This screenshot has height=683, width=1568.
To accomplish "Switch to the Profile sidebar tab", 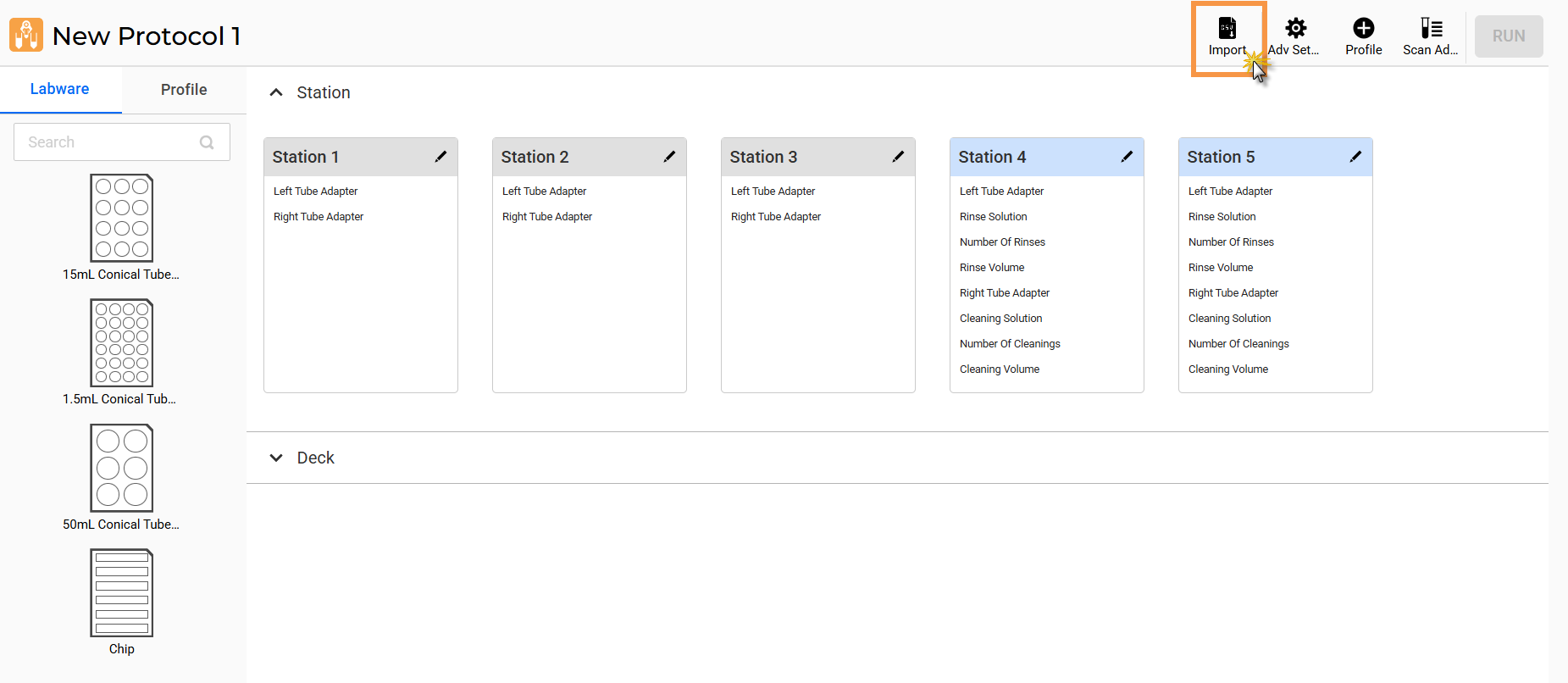I will tap(184, 90).
